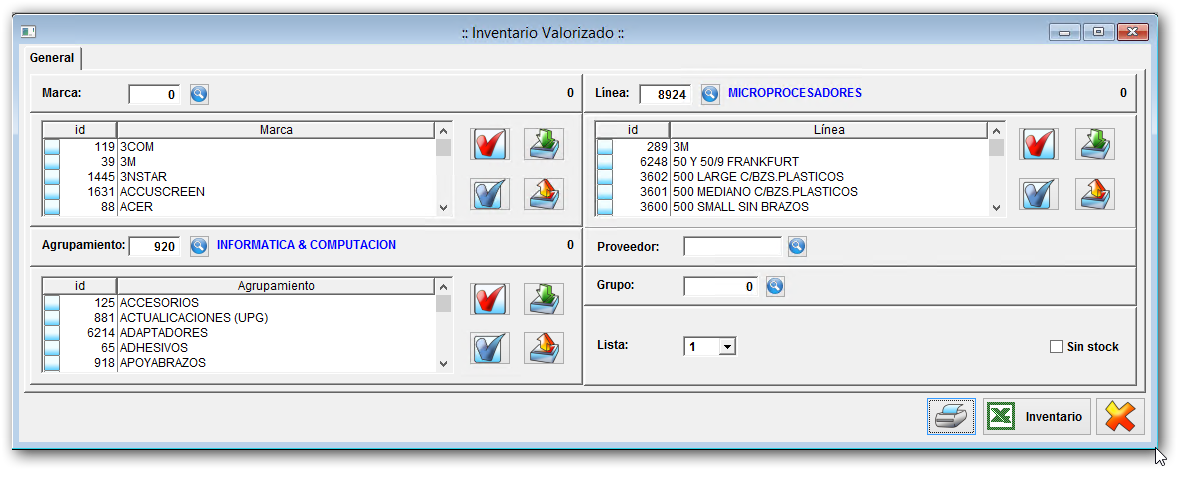Check the ACCESORIOS grouping checkbox
The image size is (1187, 479).
point(51,303)
